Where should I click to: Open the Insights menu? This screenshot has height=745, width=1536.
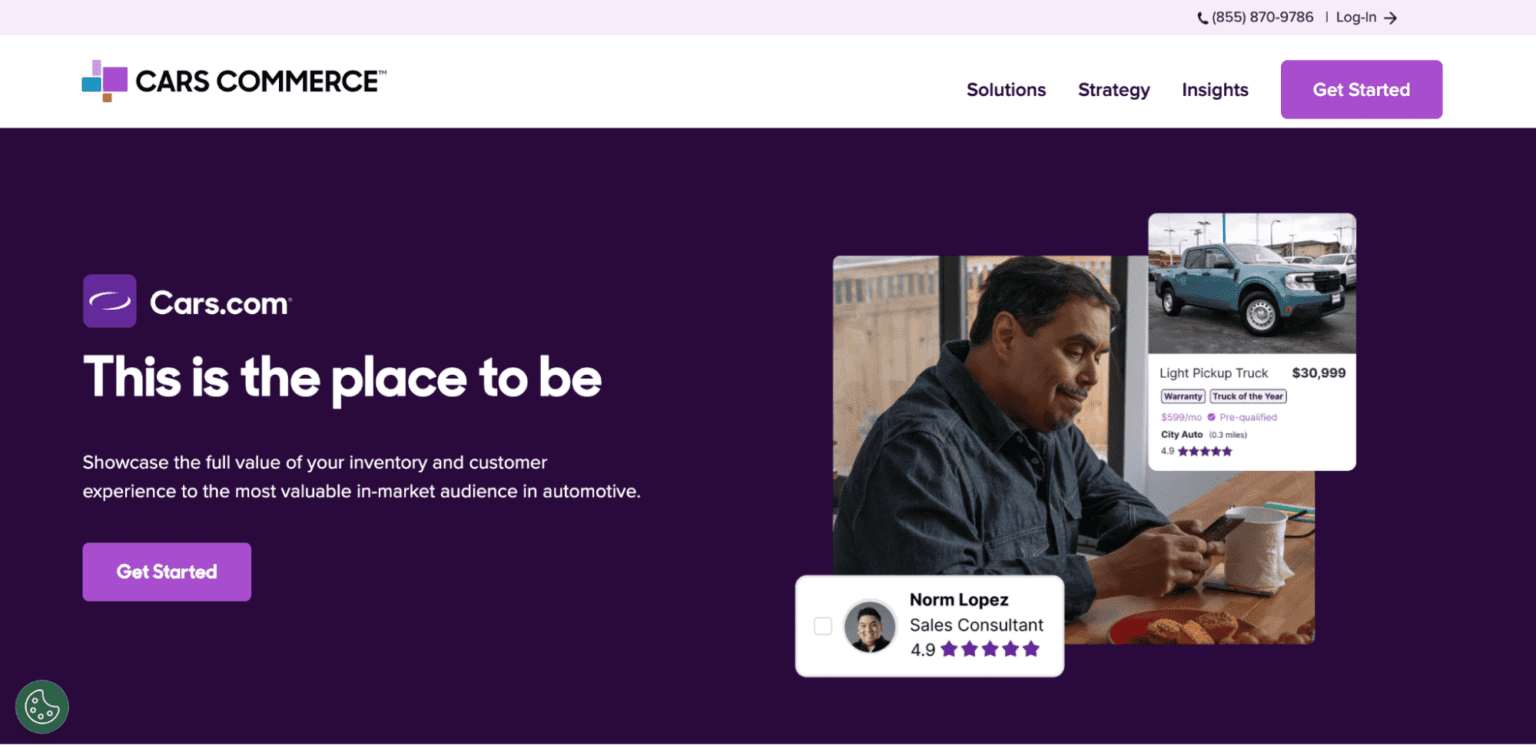pos(1215,90)
